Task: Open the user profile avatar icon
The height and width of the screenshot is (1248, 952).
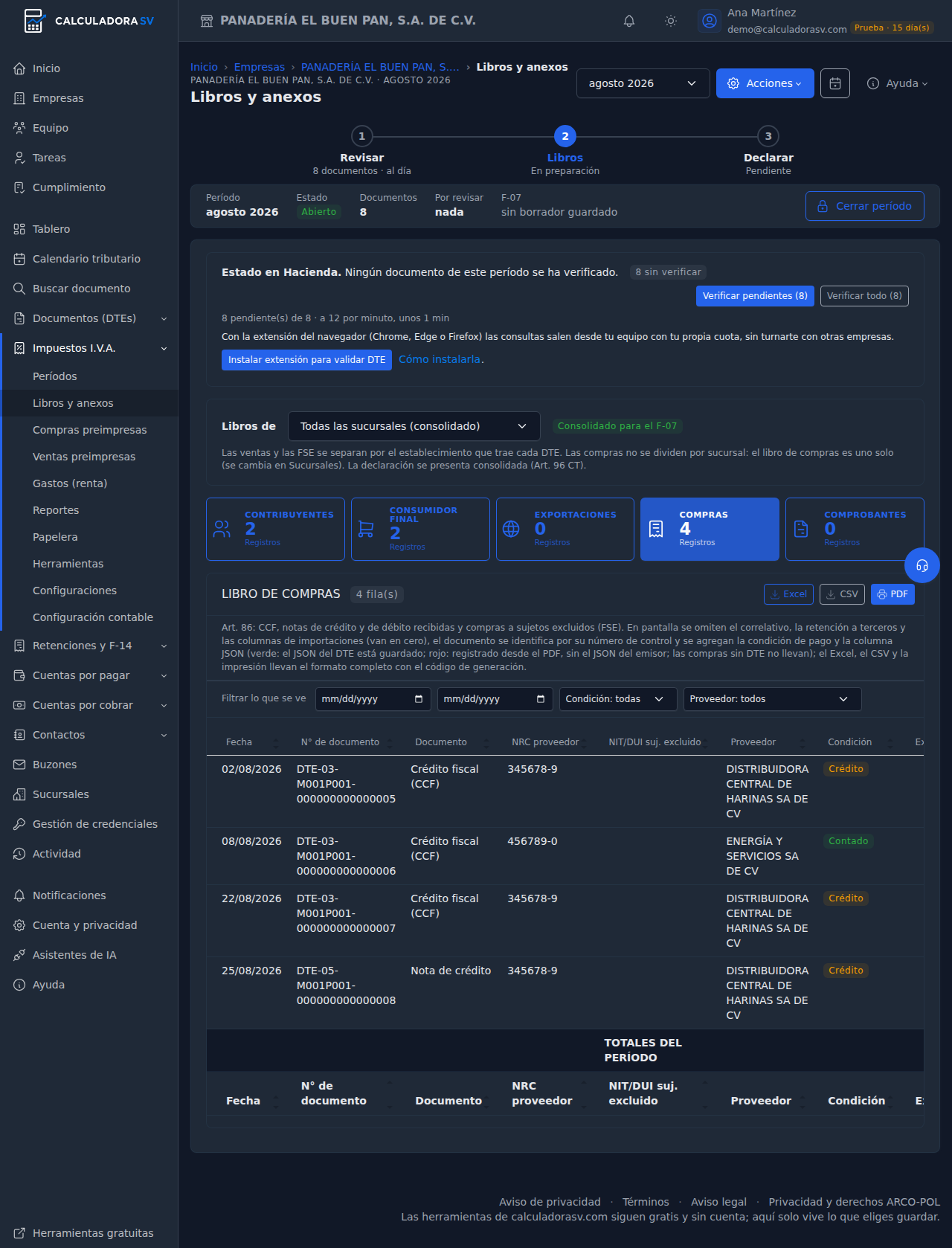Action: [x=710, y=21]
